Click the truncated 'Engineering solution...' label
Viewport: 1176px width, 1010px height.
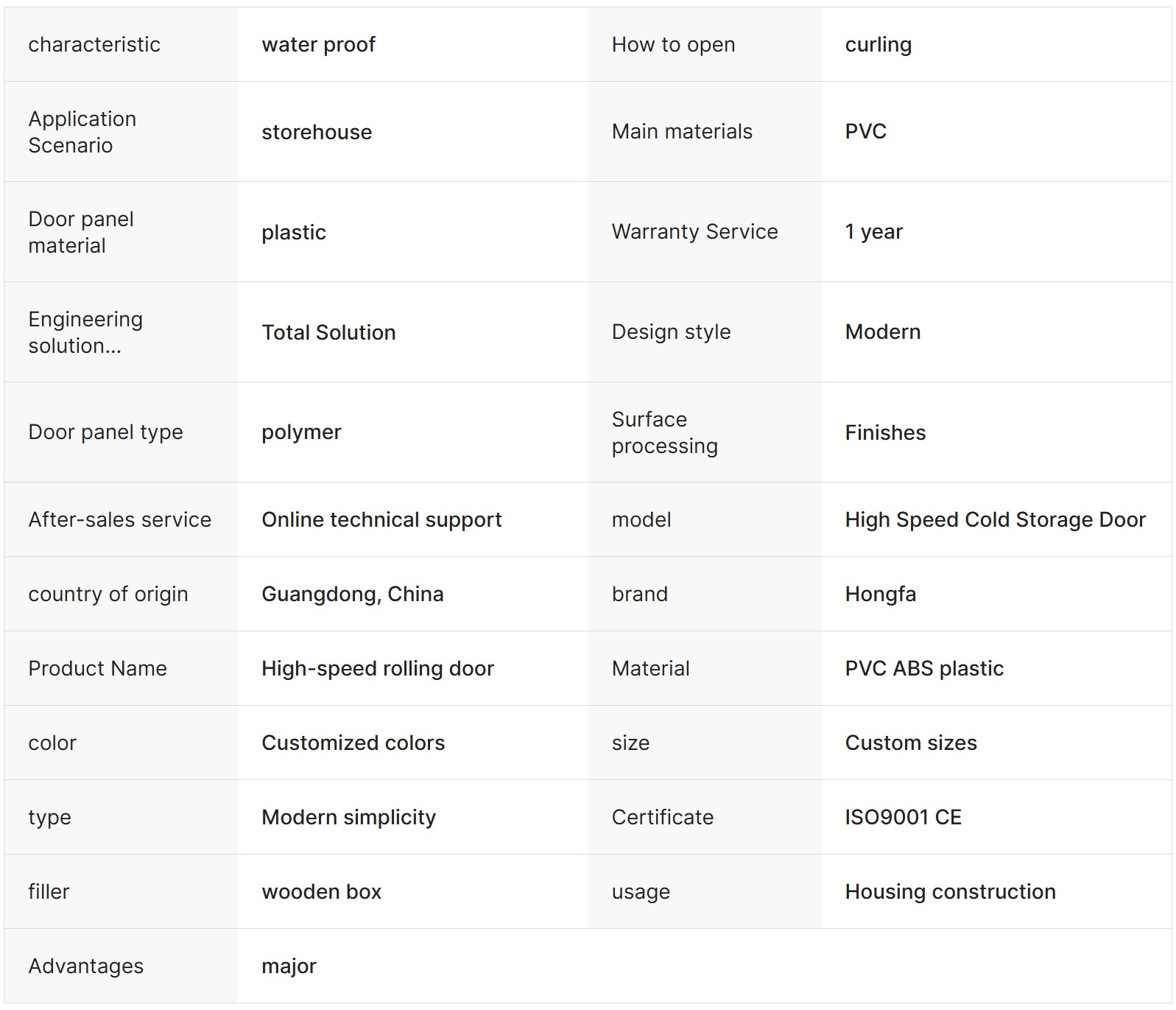click(x=85, y=332)
